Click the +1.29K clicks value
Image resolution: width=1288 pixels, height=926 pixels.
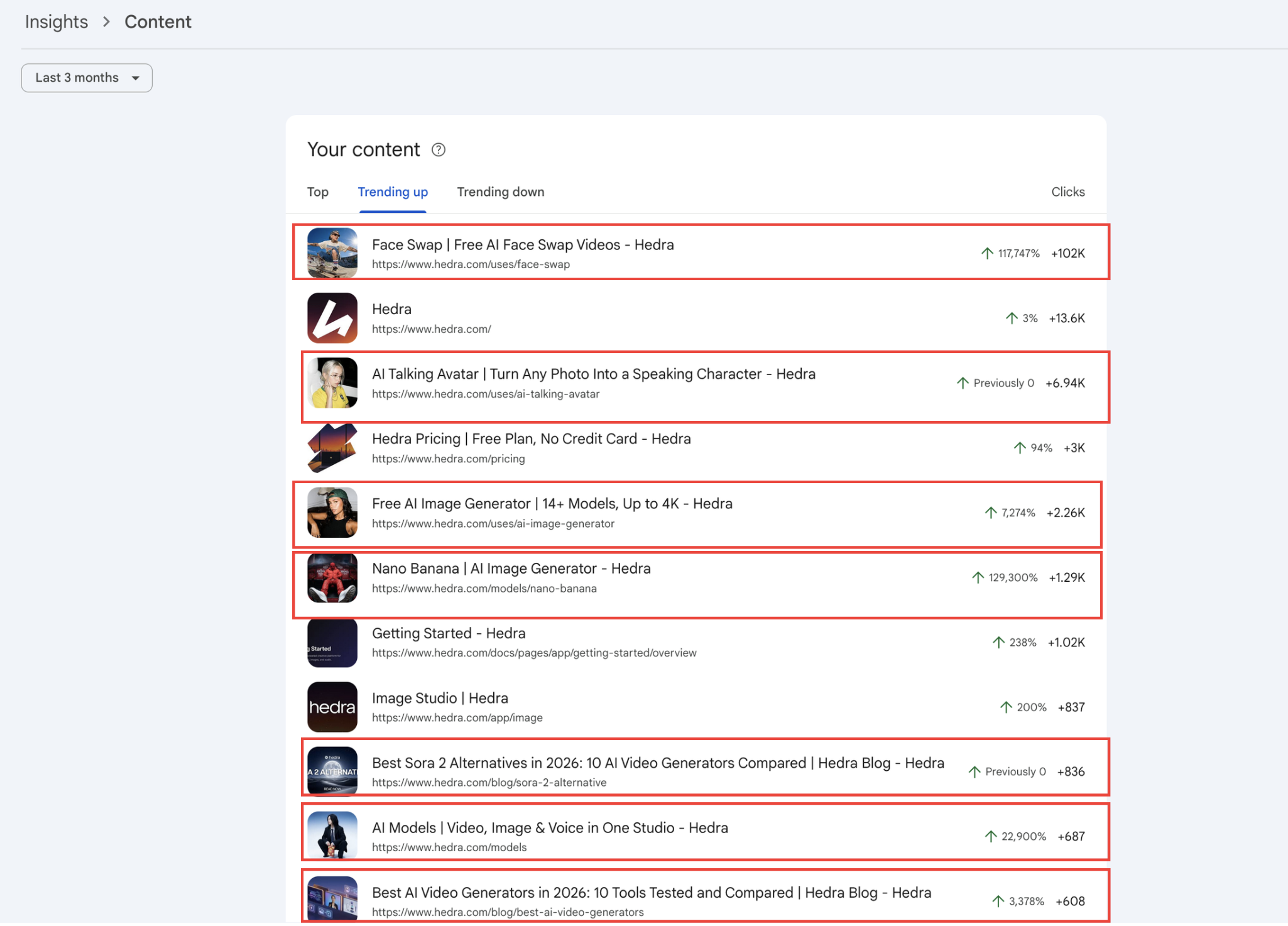pos(1067,577)
